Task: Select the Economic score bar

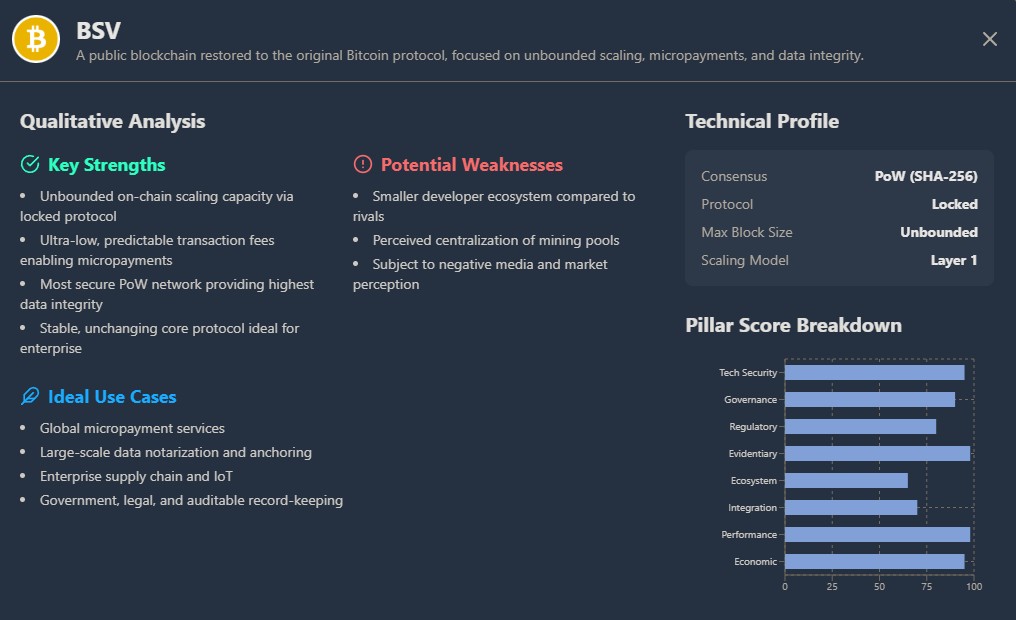Action: click(x=874, y=562)
